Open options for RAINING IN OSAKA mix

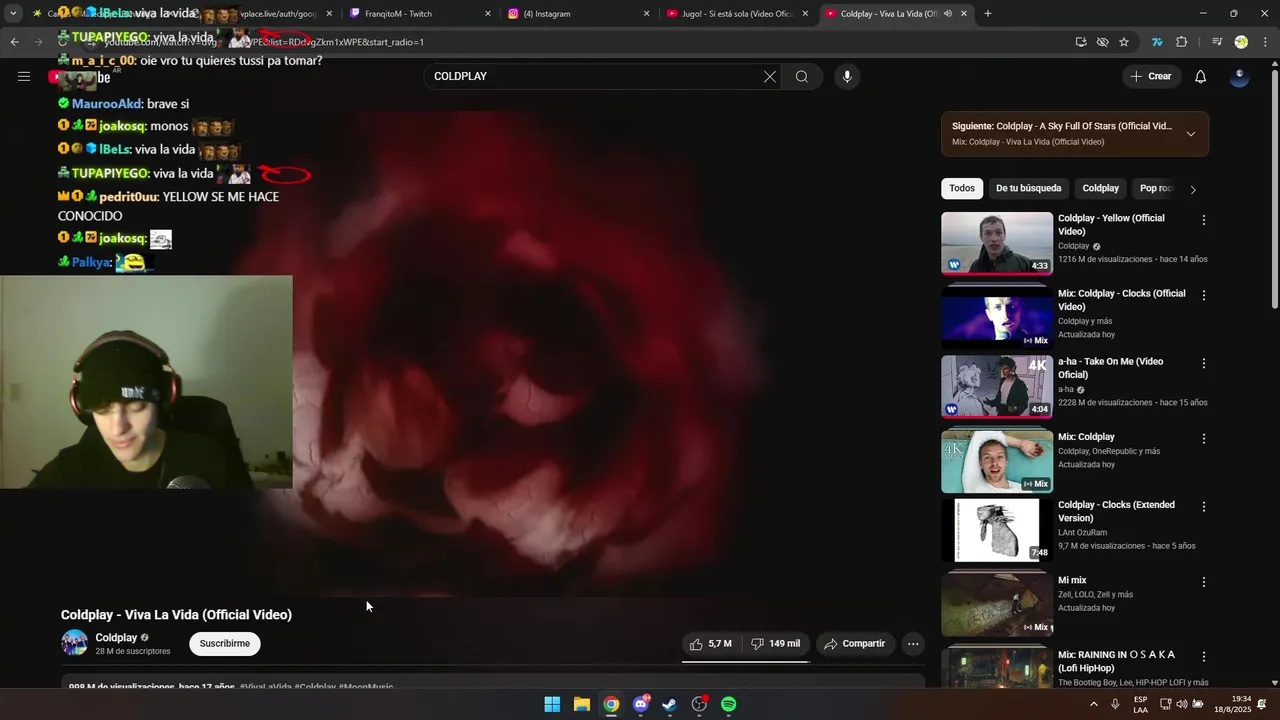1204,657
